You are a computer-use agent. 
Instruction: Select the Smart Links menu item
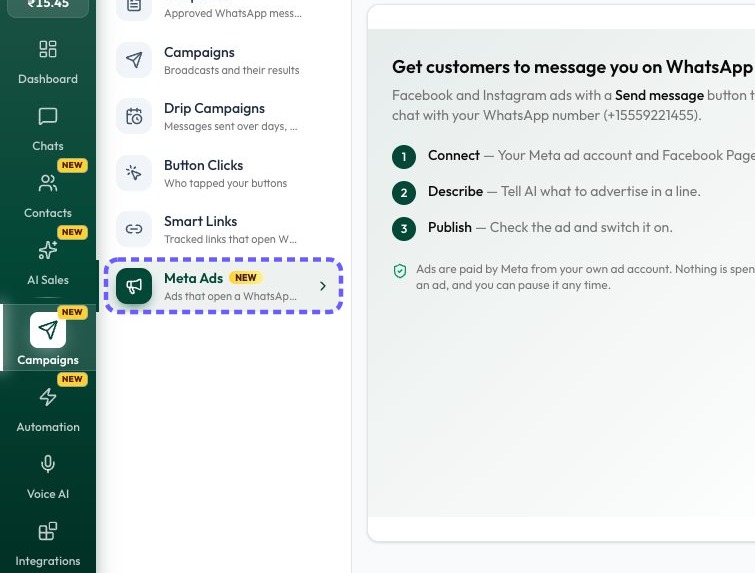coord(224,229)
